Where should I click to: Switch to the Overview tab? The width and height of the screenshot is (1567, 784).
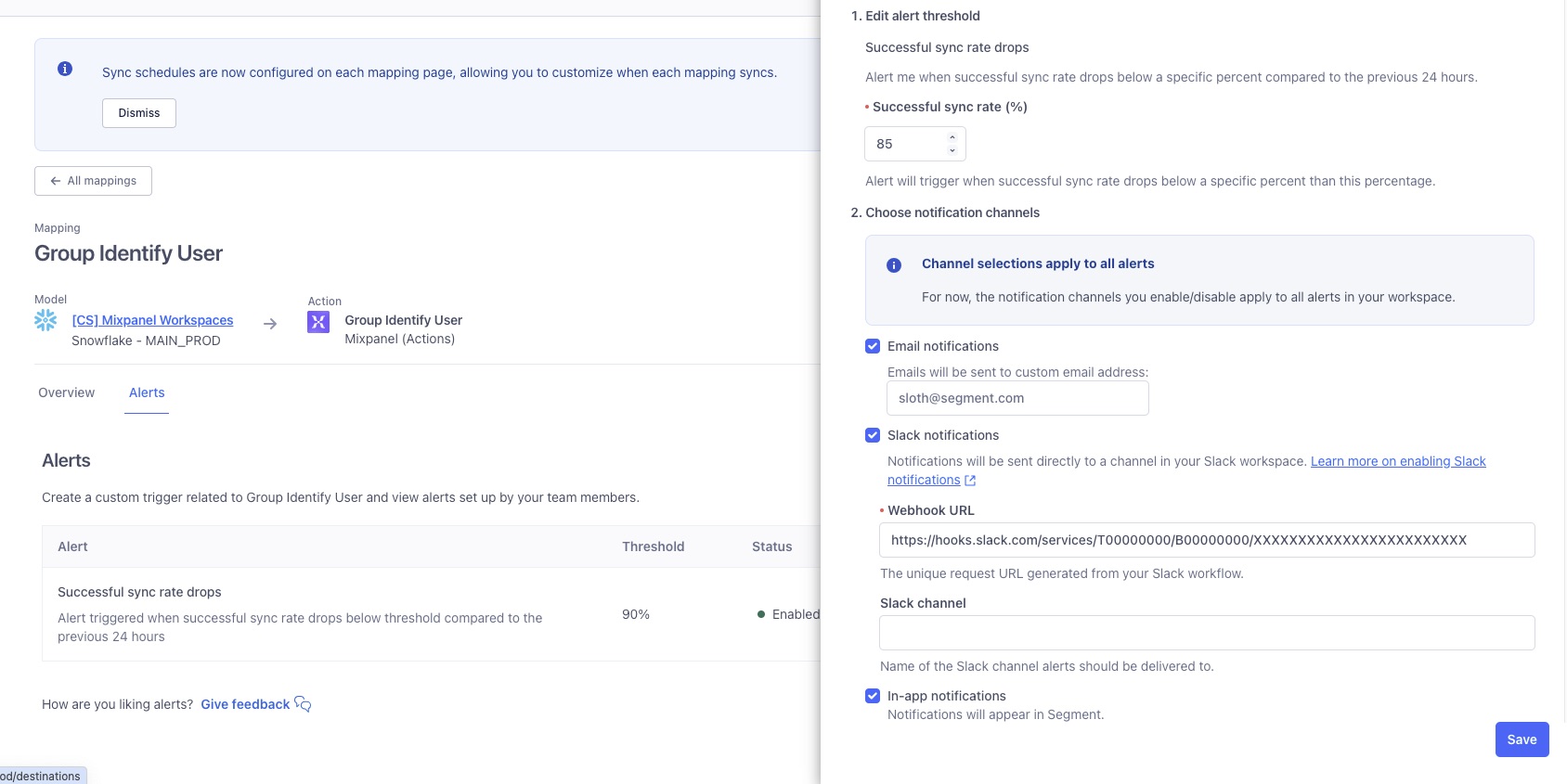tap(67, 392)
